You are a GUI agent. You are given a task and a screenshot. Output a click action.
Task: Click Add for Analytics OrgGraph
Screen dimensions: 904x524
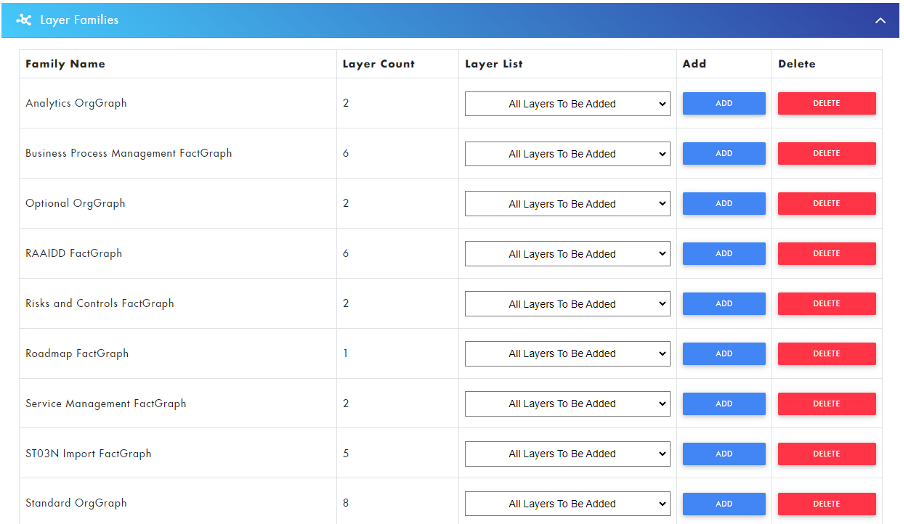pos(724,104)
